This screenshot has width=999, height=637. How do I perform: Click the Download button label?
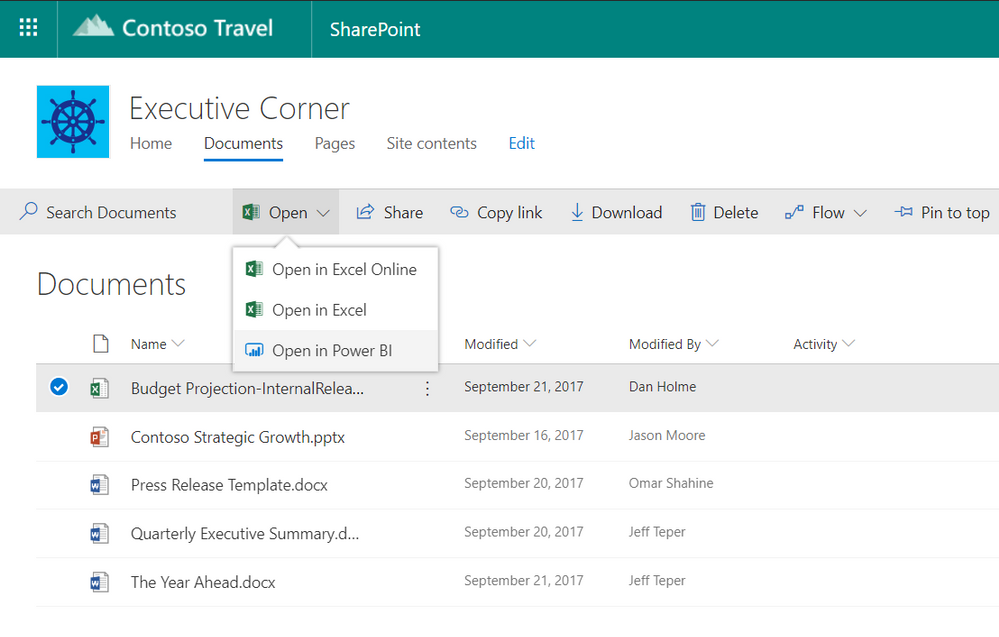tap(627, 212)
